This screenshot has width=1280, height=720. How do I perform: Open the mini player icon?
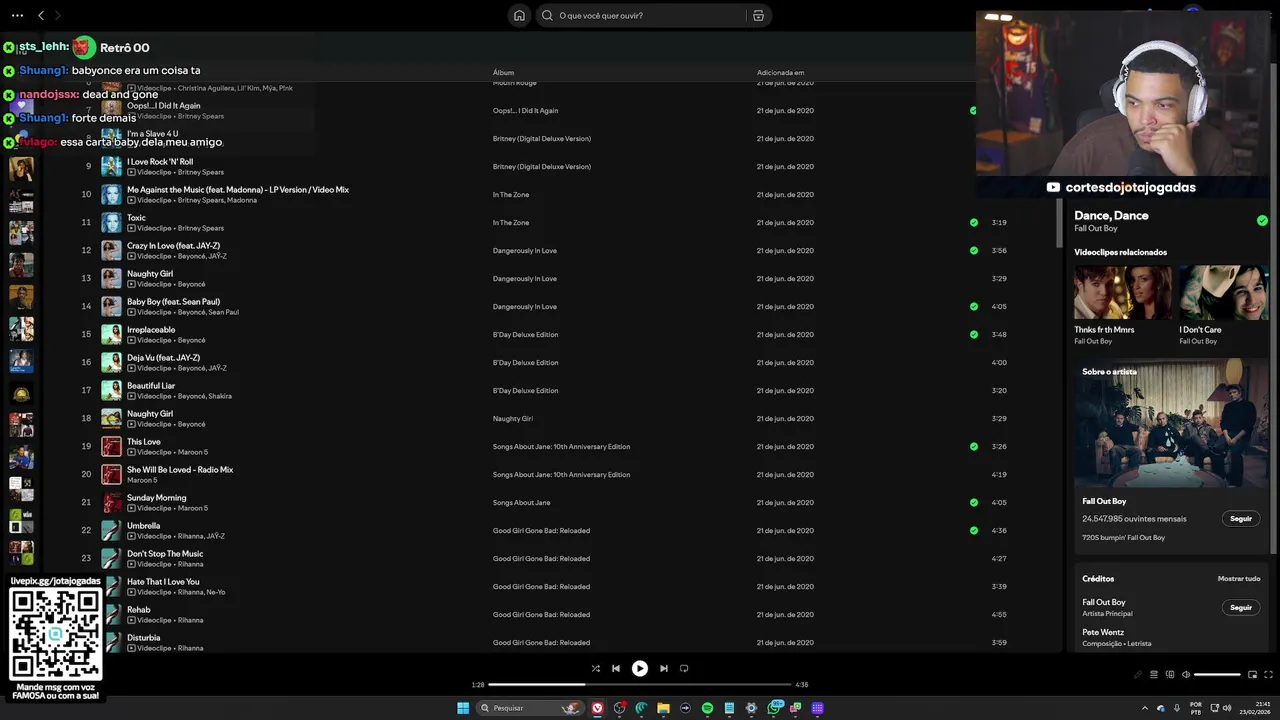click(1251, 674)
